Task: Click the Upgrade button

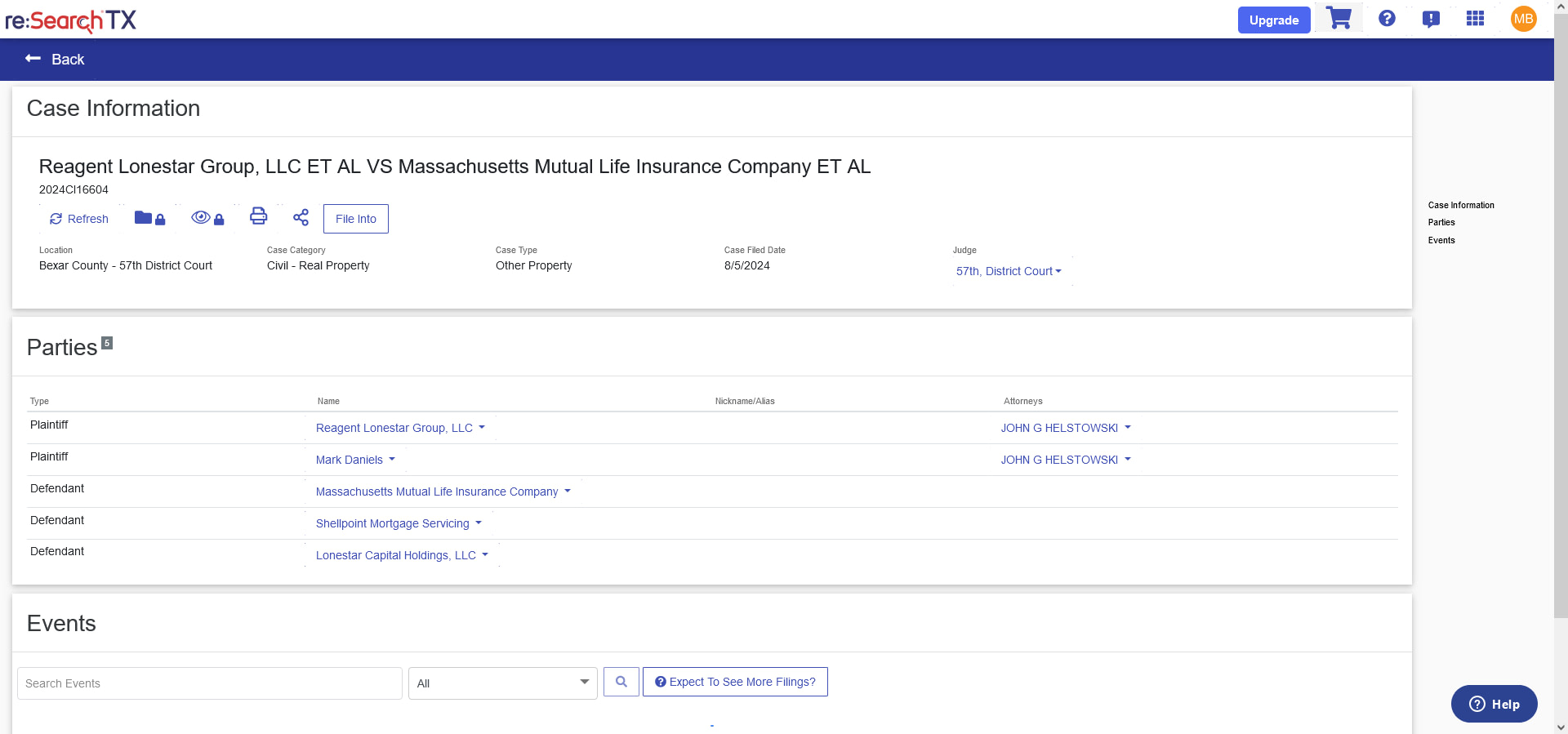Action: coord(1274,20)
